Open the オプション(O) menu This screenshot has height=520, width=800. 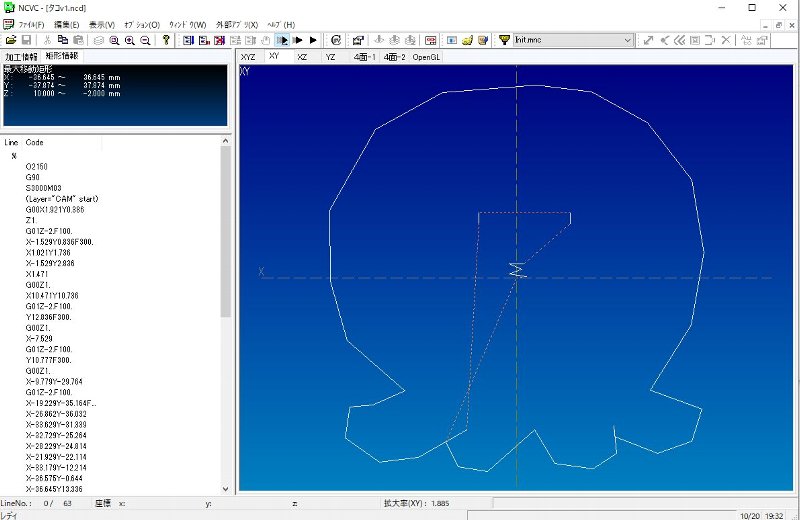point(141,24)
